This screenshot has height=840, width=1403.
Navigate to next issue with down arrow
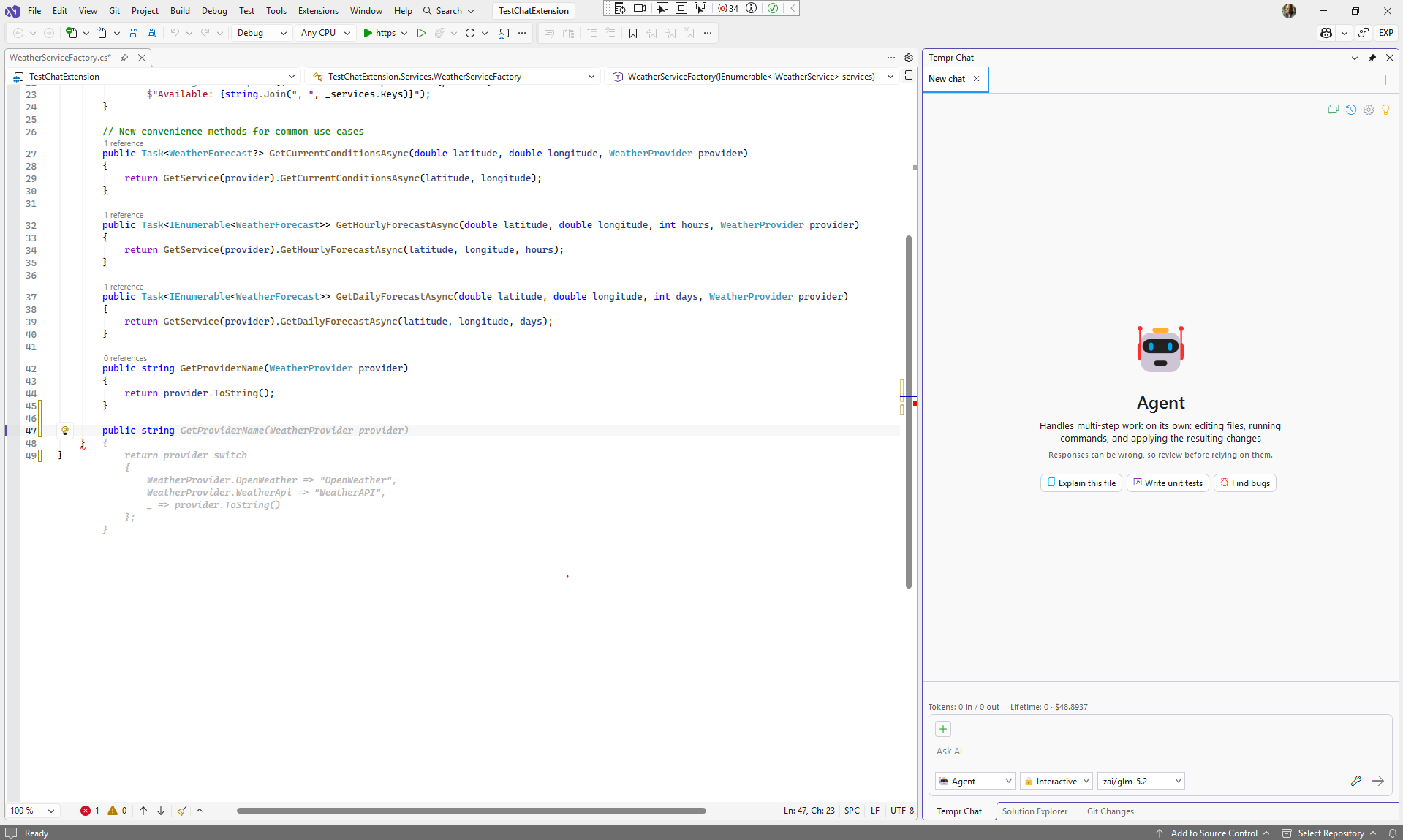[x=161, y=811]
